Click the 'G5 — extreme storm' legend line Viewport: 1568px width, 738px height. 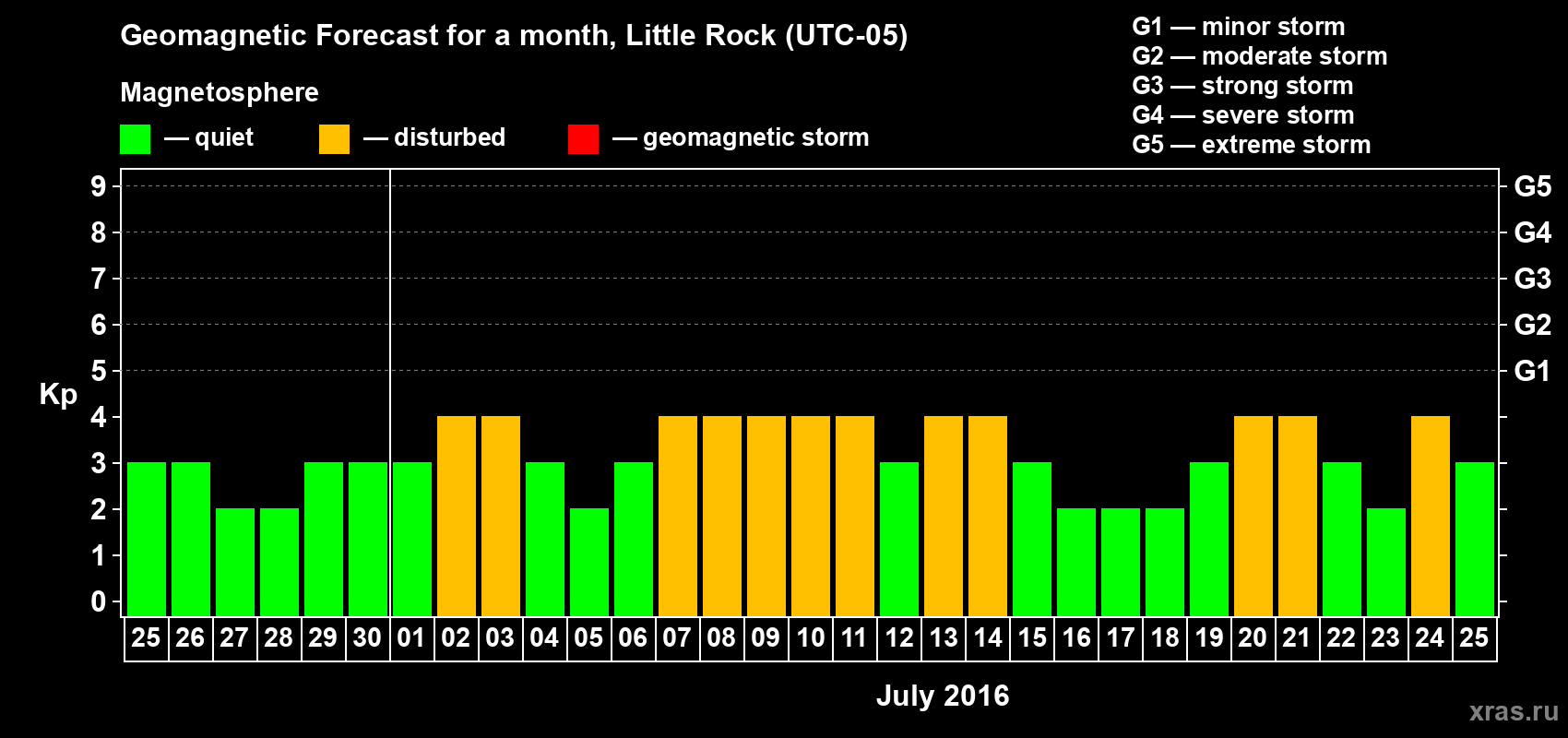(x=1252, y=145)
